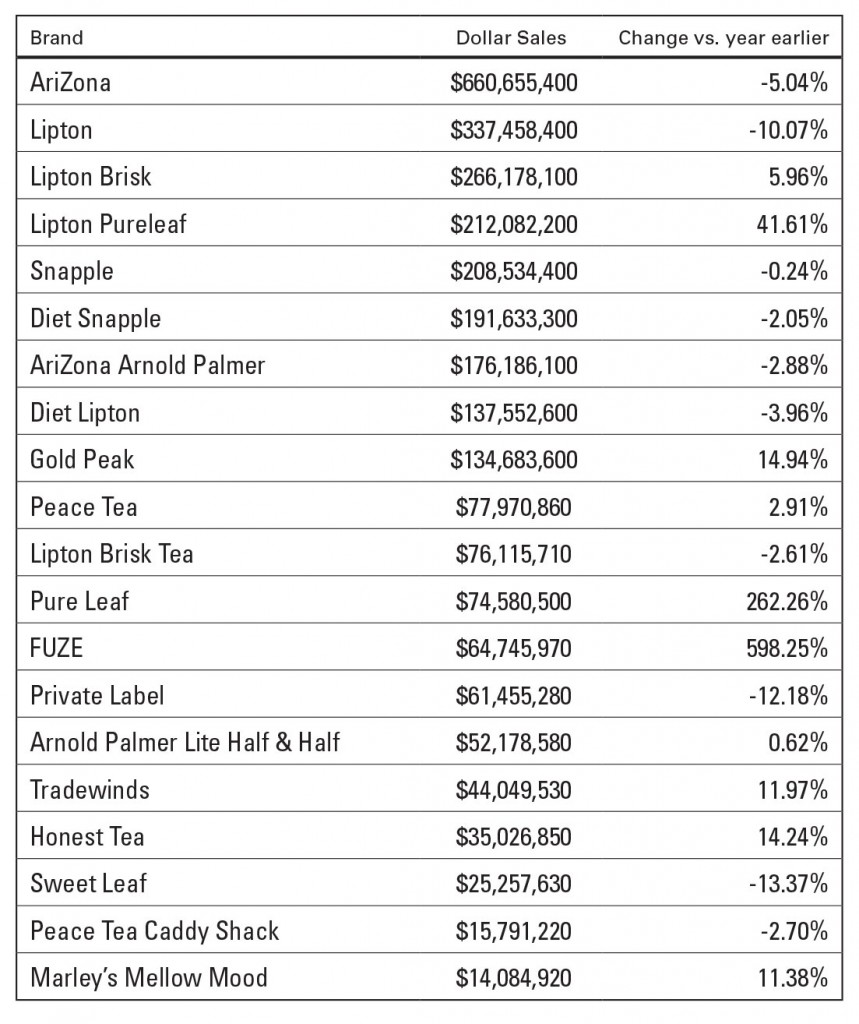
Task: Select the Tradewinds brand cell
Action: 90,790
